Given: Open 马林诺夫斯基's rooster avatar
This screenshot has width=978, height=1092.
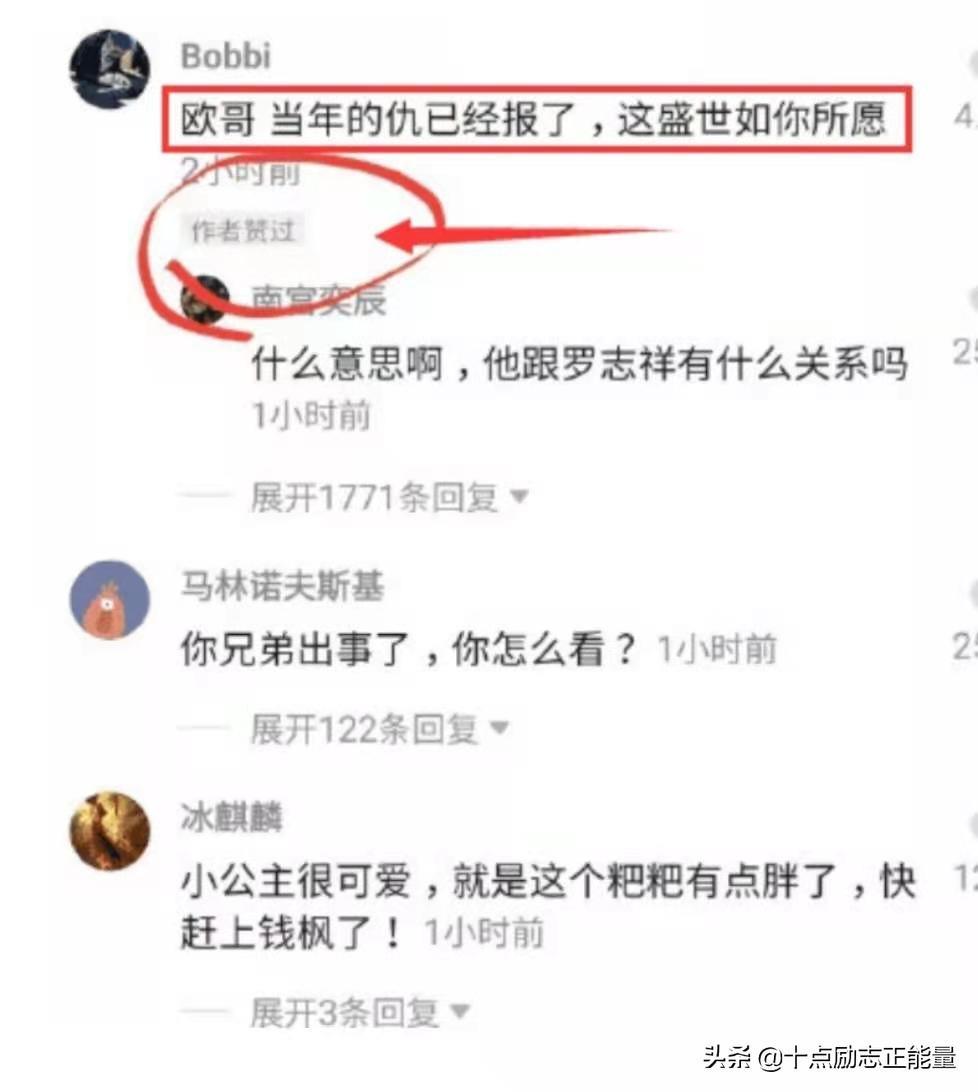Looking at the screenshot, I should [x=109, y=600].
